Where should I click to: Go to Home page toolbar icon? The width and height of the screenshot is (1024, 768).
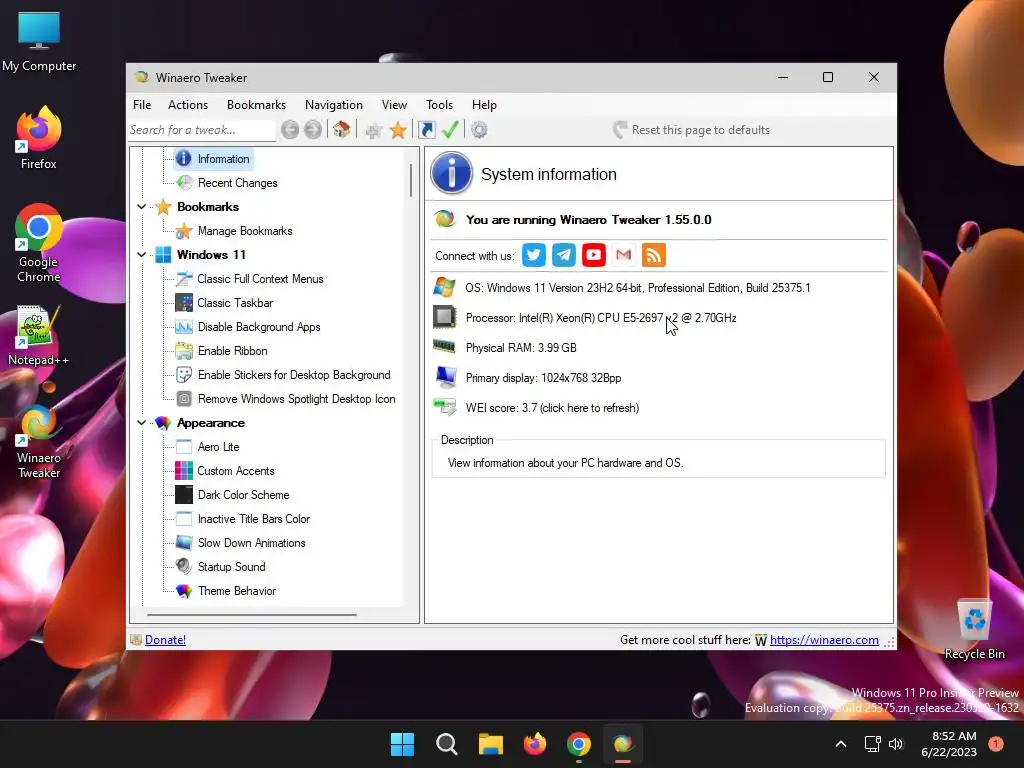click(342, 129)
